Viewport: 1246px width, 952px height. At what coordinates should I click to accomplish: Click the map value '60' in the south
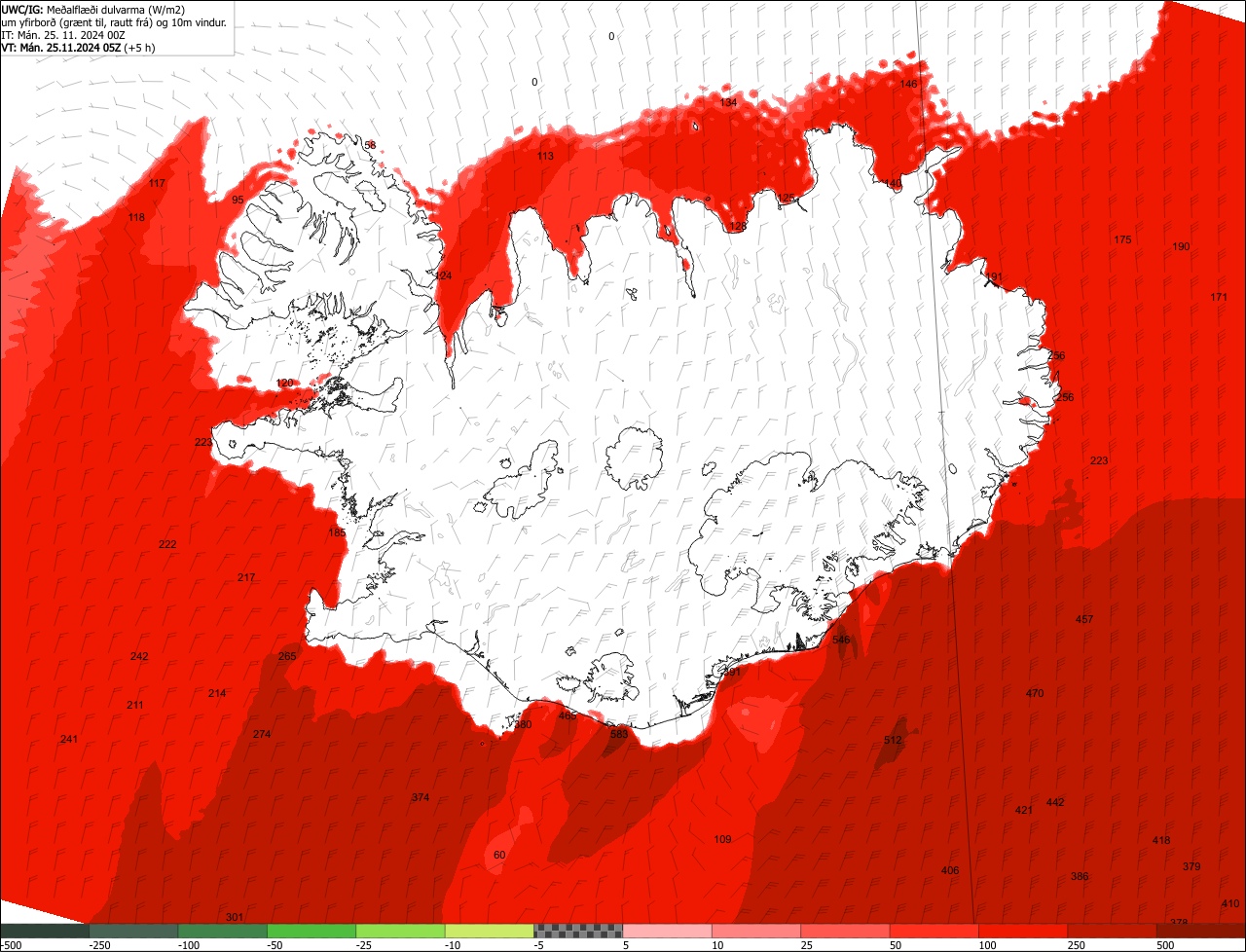(x=499, y=855)
